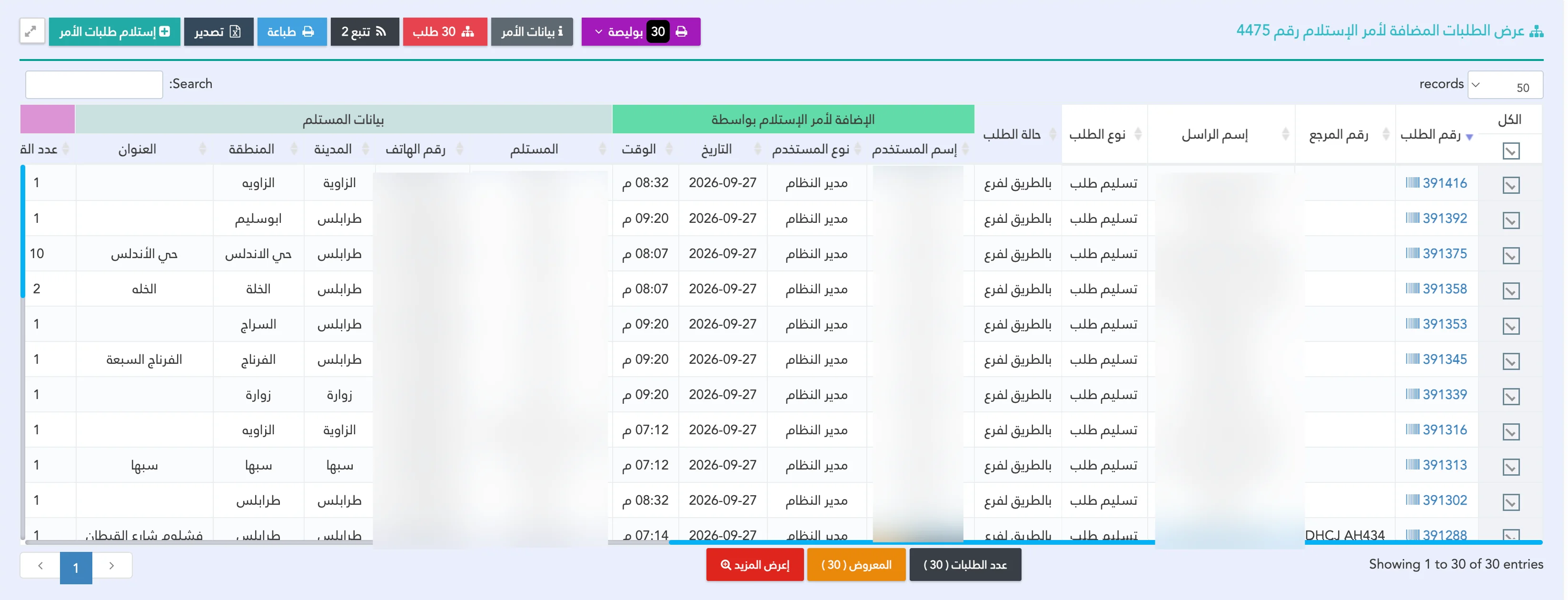Click عدد الطلبات (30) dark button

tap(965, 565)
